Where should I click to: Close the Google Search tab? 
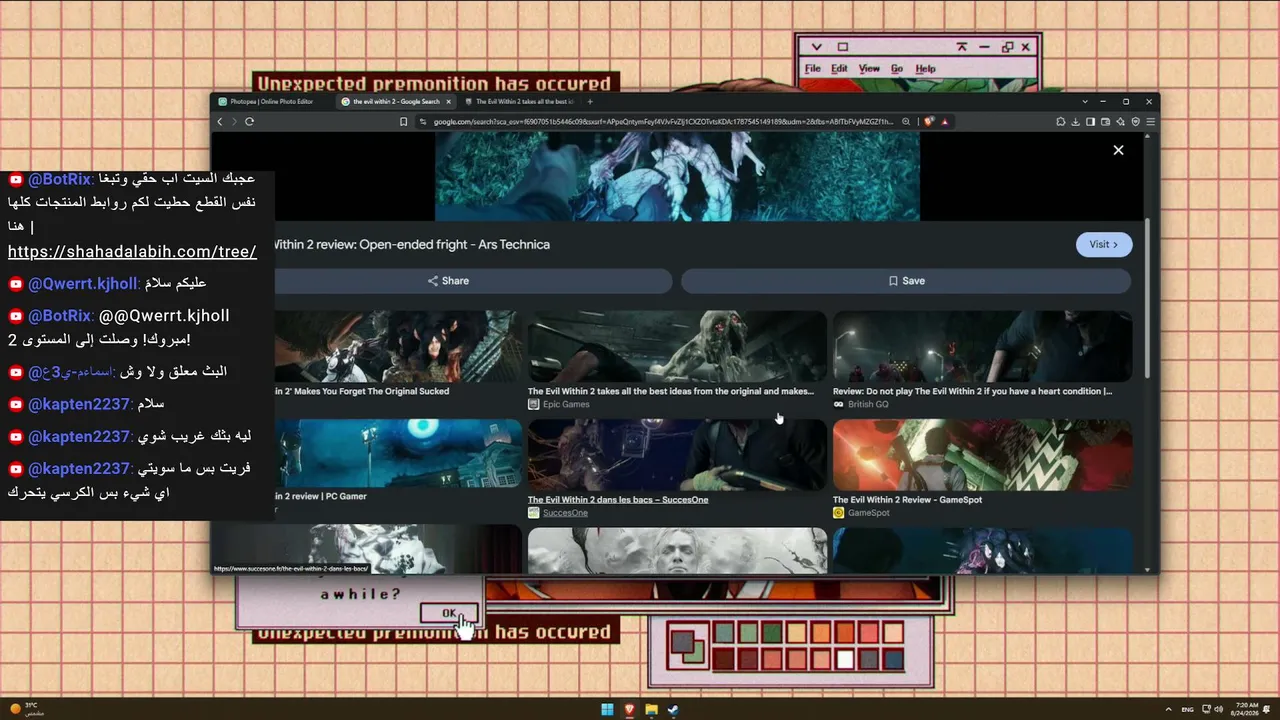coord(448,101)
